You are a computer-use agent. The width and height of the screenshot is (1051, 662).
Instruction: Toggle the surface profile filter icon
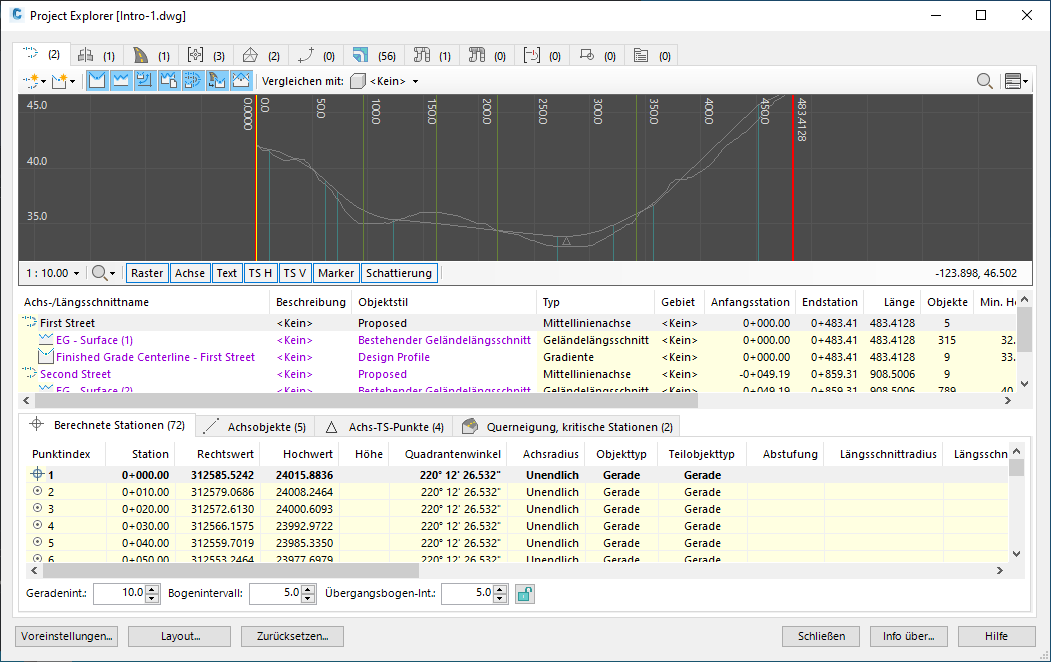121,81
